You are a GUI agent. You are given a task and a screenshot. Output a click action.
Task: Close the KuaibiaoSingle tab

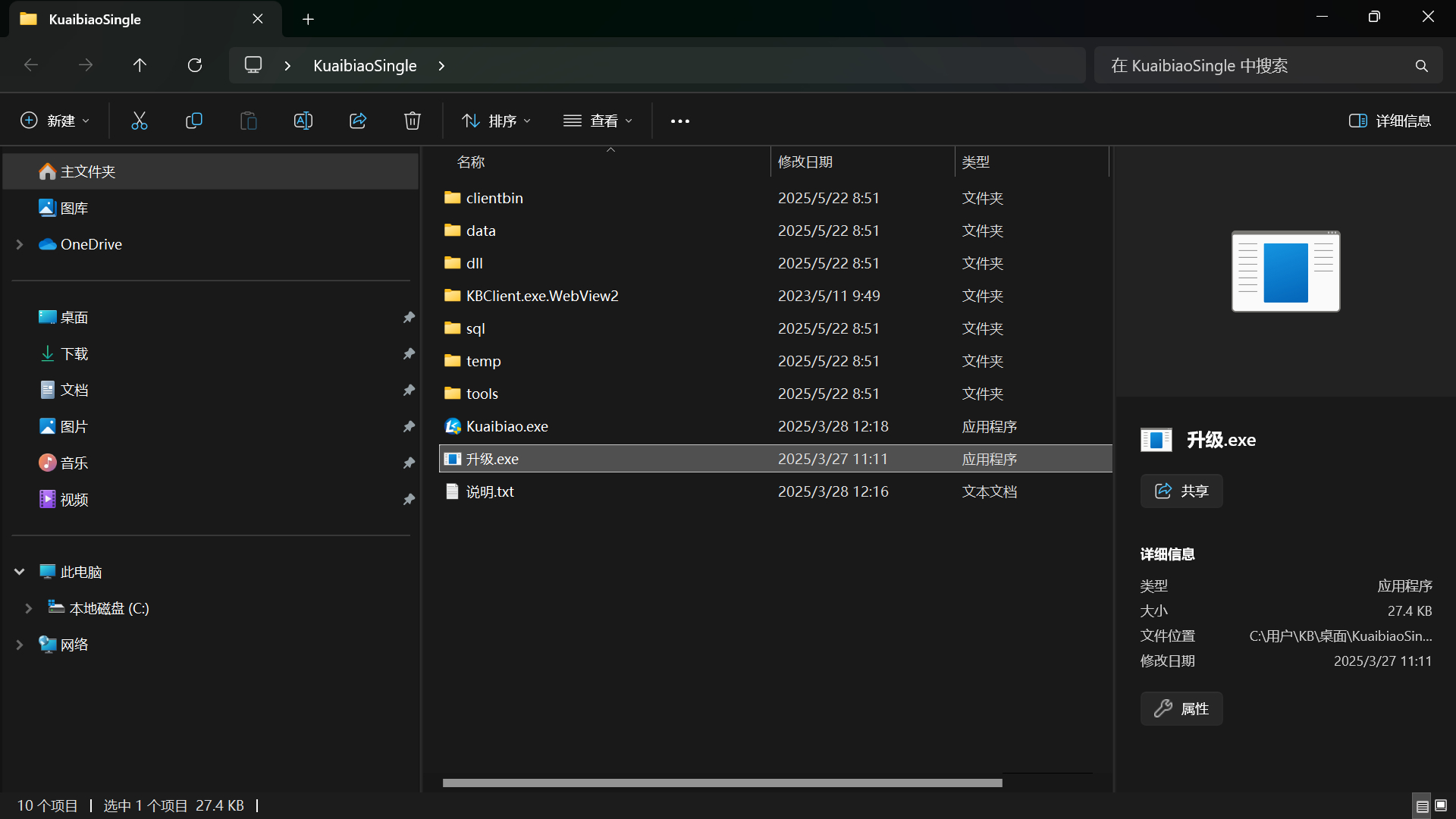[258, 19]
